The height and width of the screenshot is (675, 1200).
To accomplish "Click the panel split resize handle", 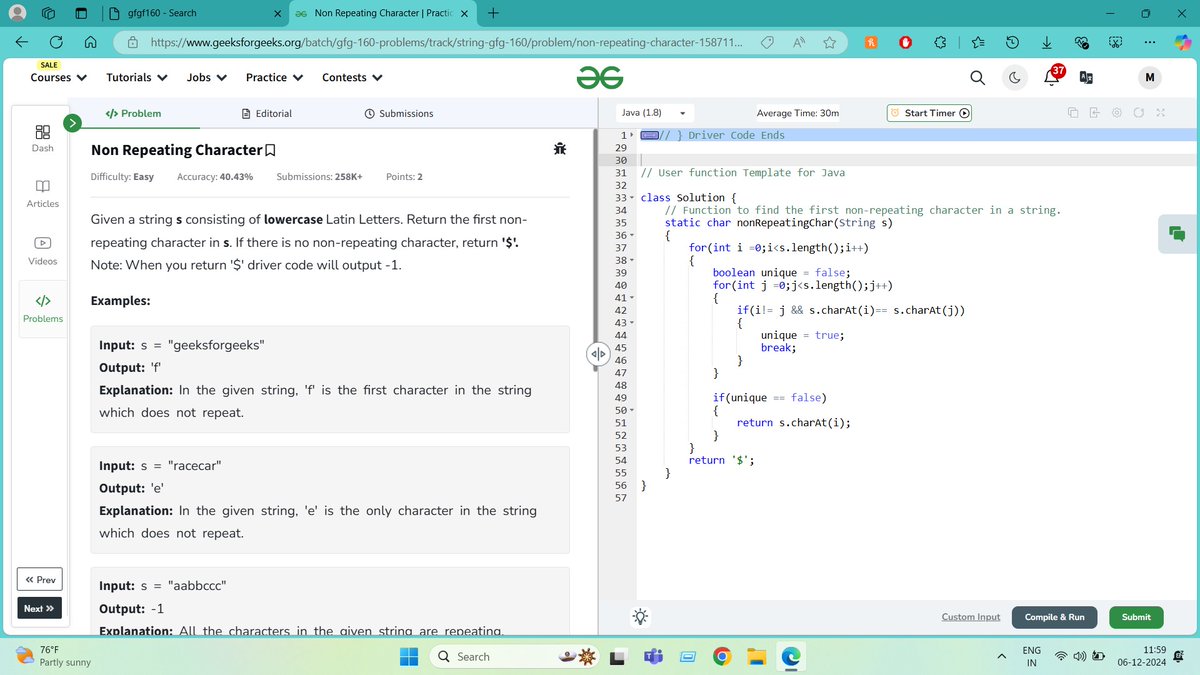I will coord(597,354).
